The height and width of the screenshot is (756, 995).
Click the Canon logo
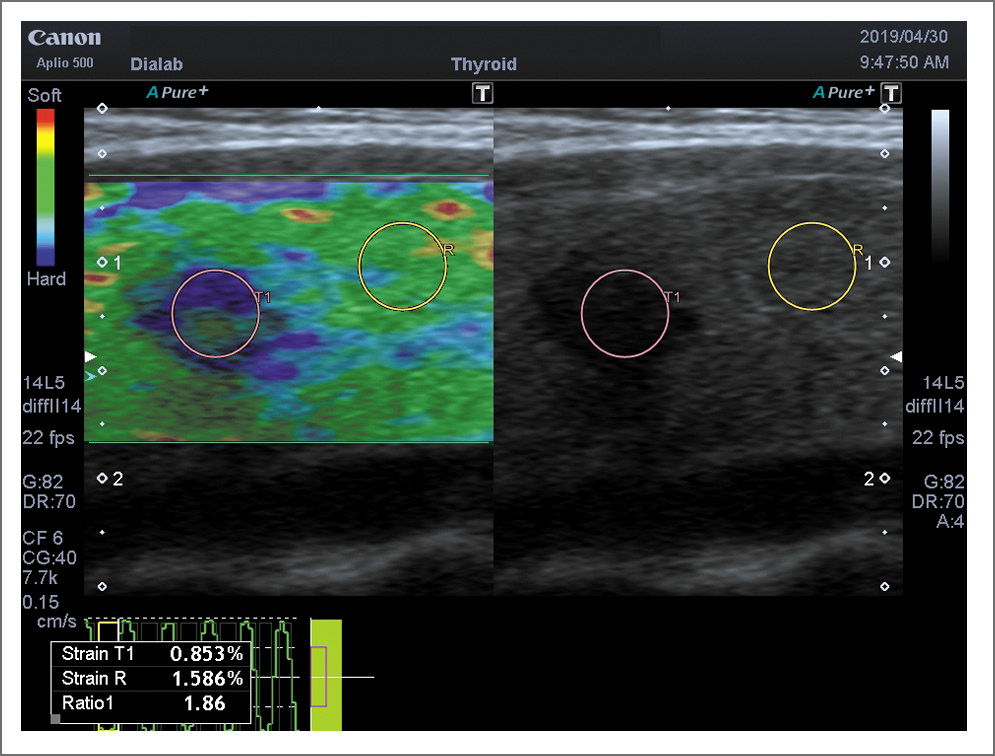pyautogui.click(x=65, y=39)
